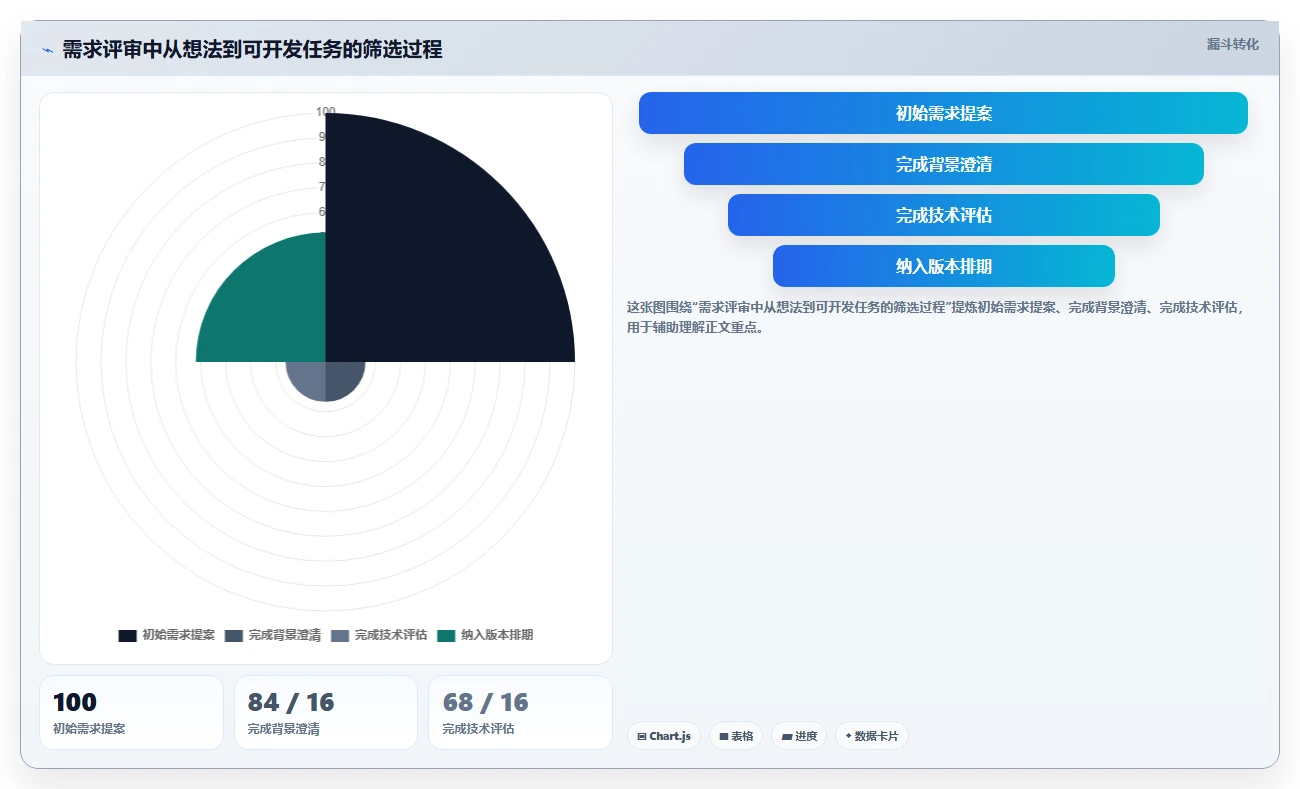This screenshot has height=789, width=1300.
Task: Click the Chart.js tag chip
Action: tap(664, 736)
